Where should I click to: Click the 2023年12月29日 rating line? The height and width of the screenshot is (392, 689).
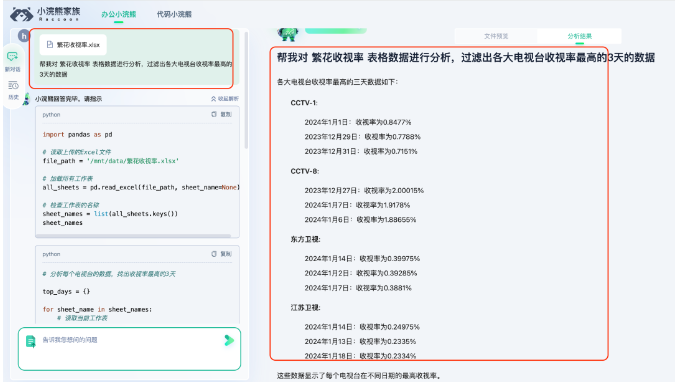363,137
